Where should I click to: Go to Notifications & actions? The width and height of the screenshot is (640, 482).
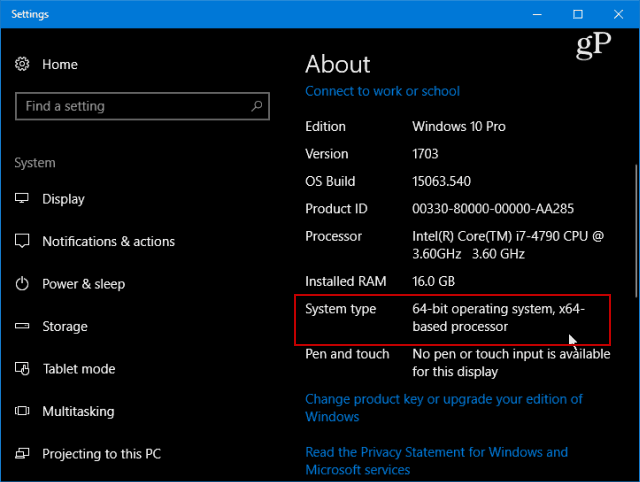tap(109, 241)
